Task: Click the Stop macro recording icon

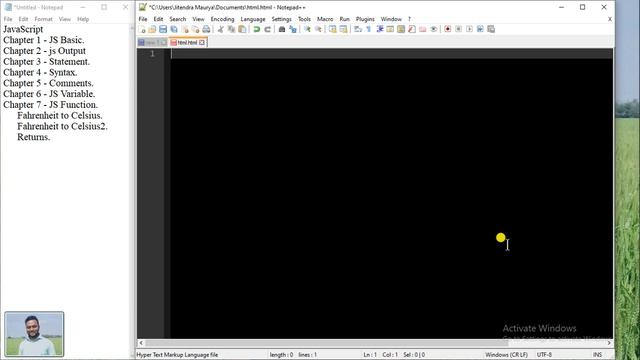Action: [x=459, y=29]
